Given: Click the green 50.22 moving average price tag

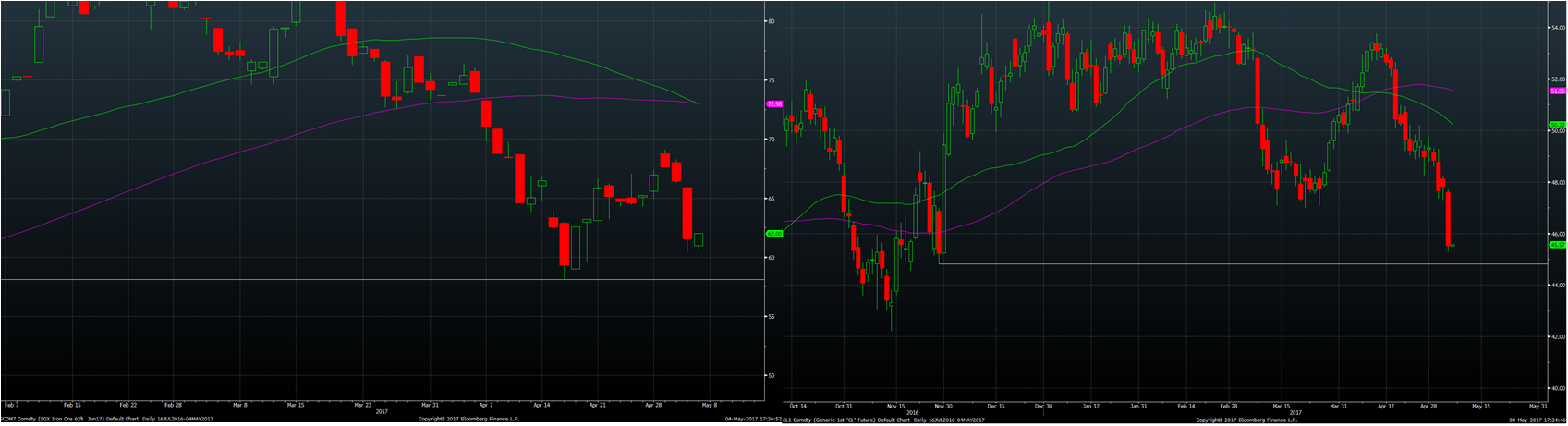Looking at the screenshot, I should tap(1558, 125).
